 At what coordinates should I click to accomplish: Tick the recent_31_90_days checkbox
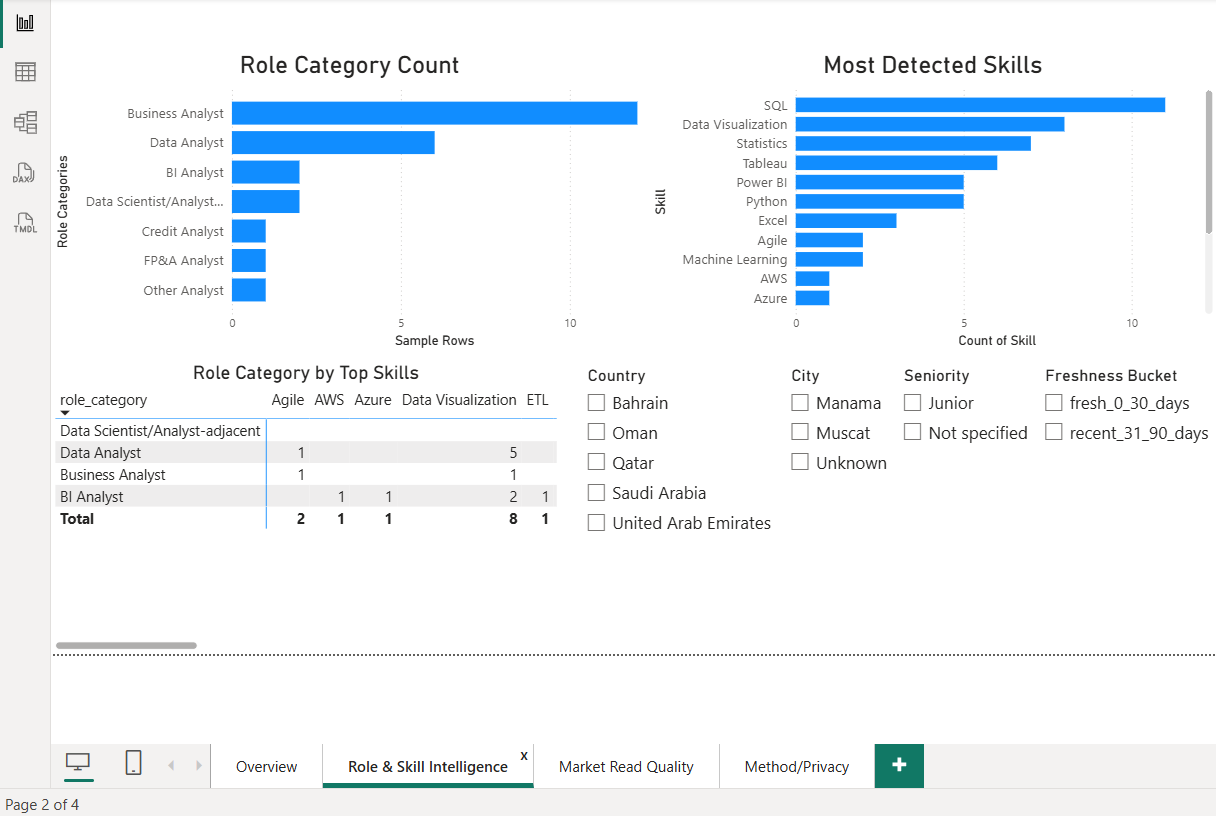pyautogui.click(x=1054, y=433)
